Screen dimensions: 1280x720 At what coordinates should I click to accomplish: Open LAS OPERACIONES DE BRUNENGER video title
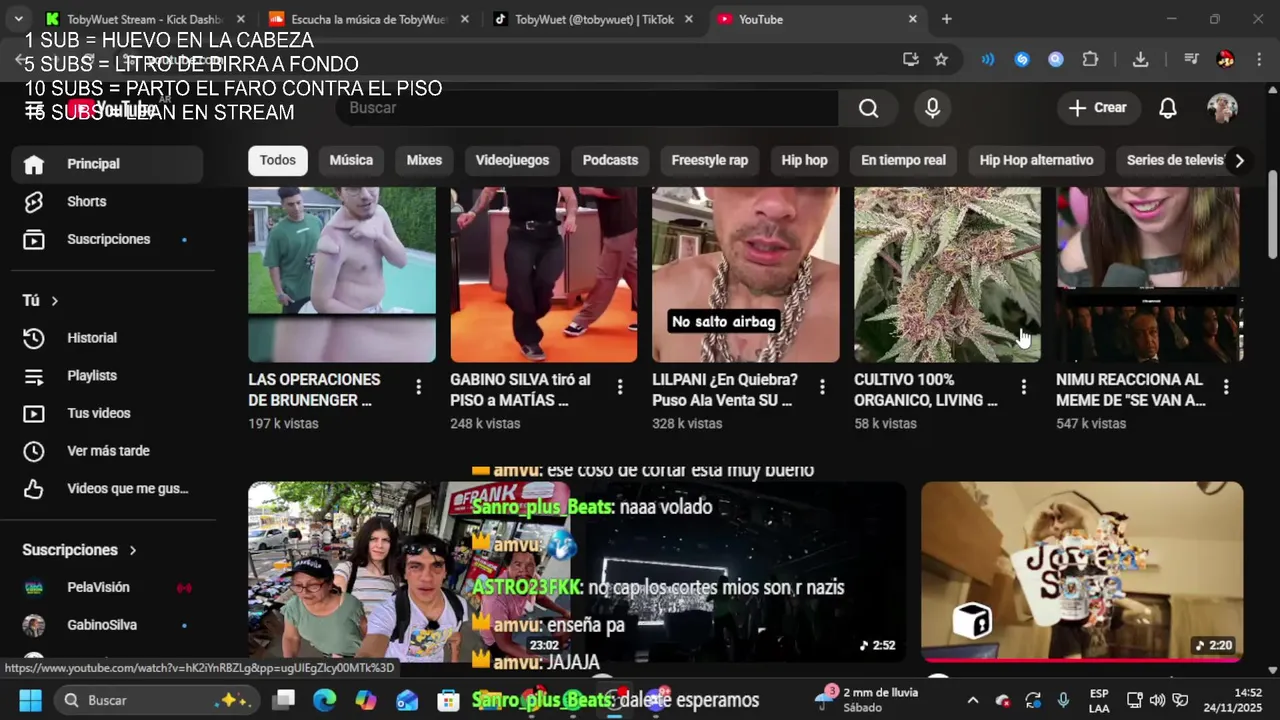(314, 390)
